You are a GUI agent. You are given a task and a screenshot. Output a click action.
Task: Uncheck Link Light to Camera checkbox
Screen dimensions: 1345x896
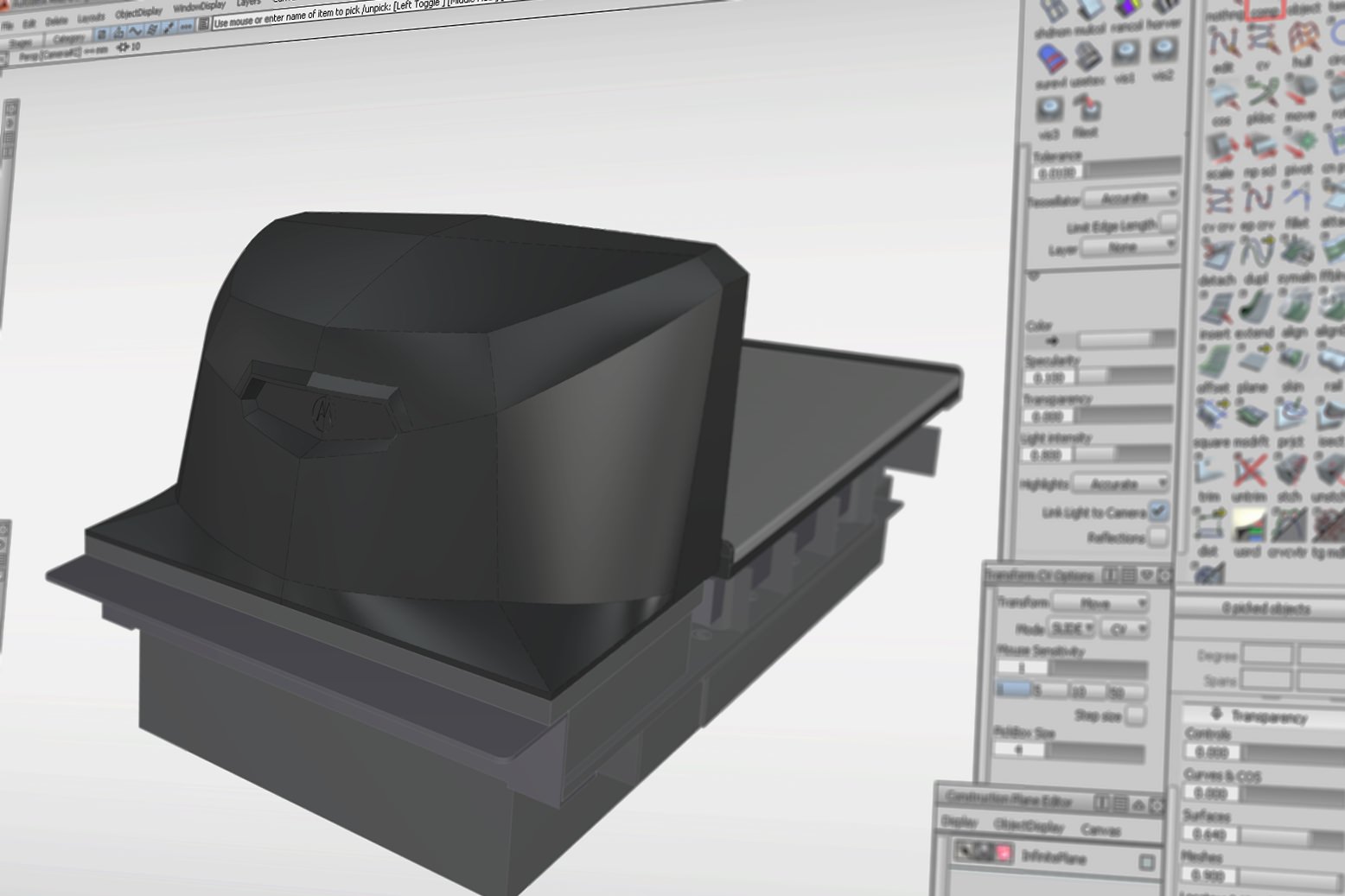pyautogui.click(x=1158, y=511)
